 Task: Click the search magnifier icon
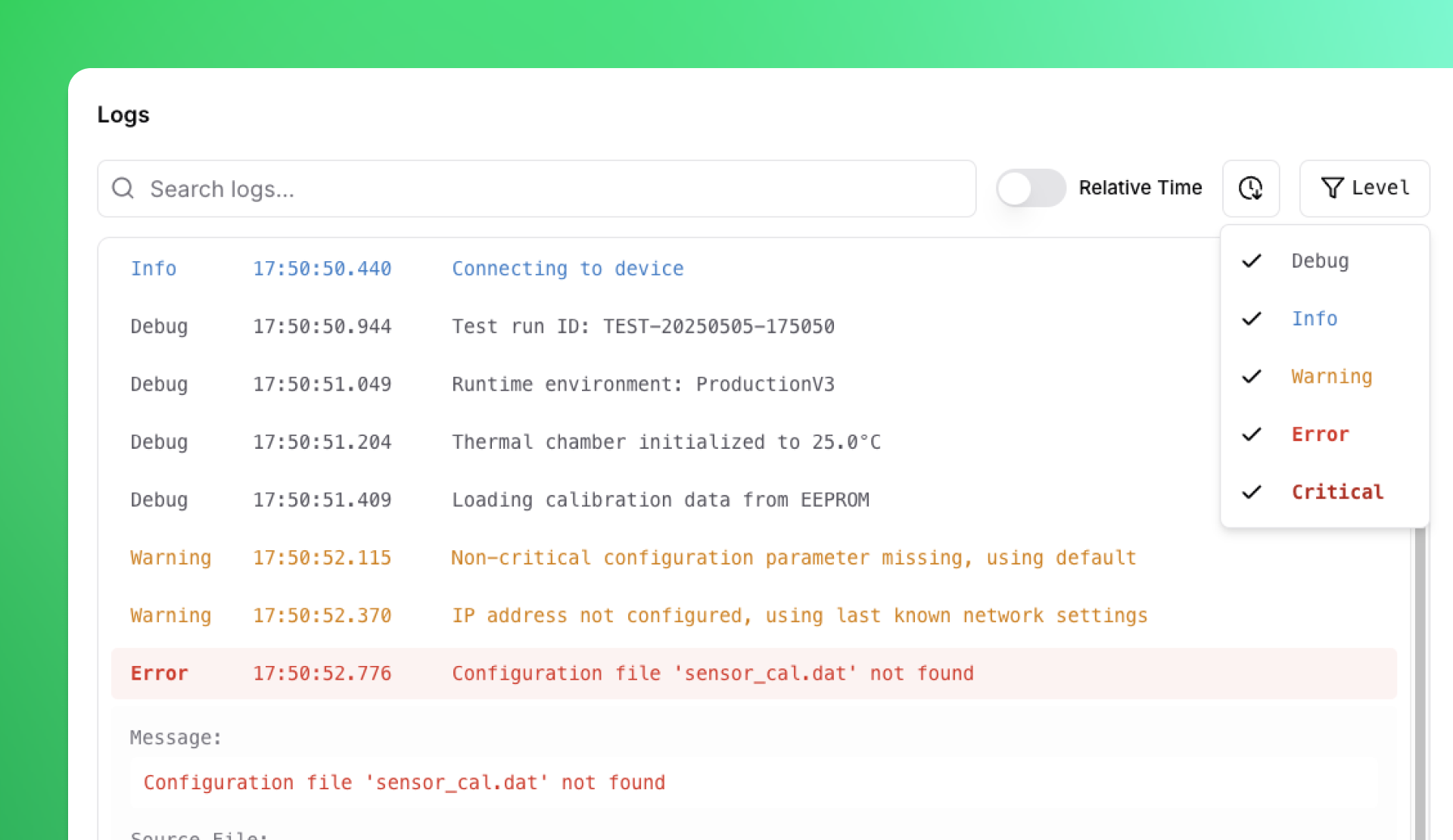coord(123,188)
